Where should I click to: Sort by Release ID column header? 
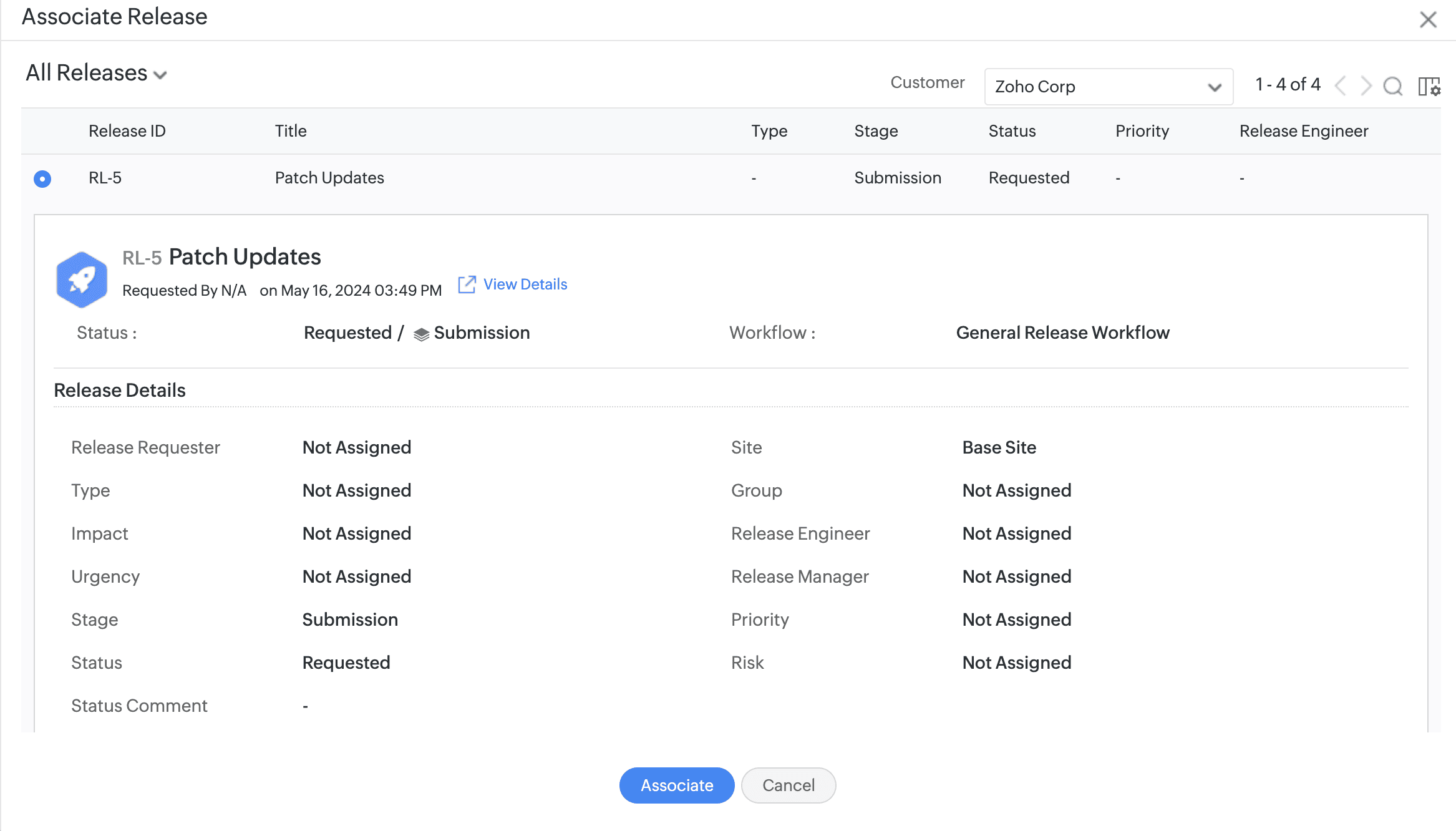coord(127,131)
